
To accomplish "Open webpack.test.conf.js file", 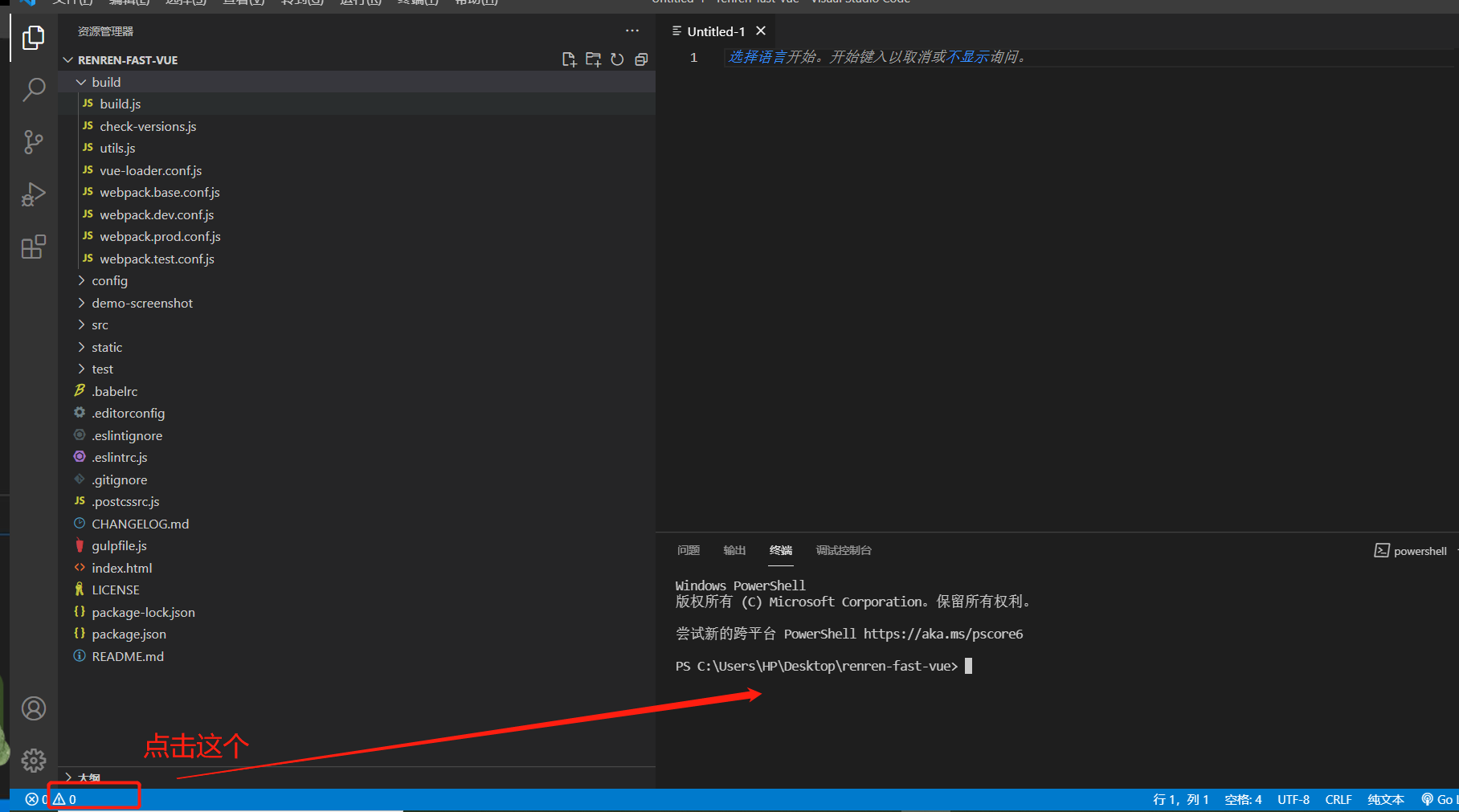I will click(x=357, y=259).
